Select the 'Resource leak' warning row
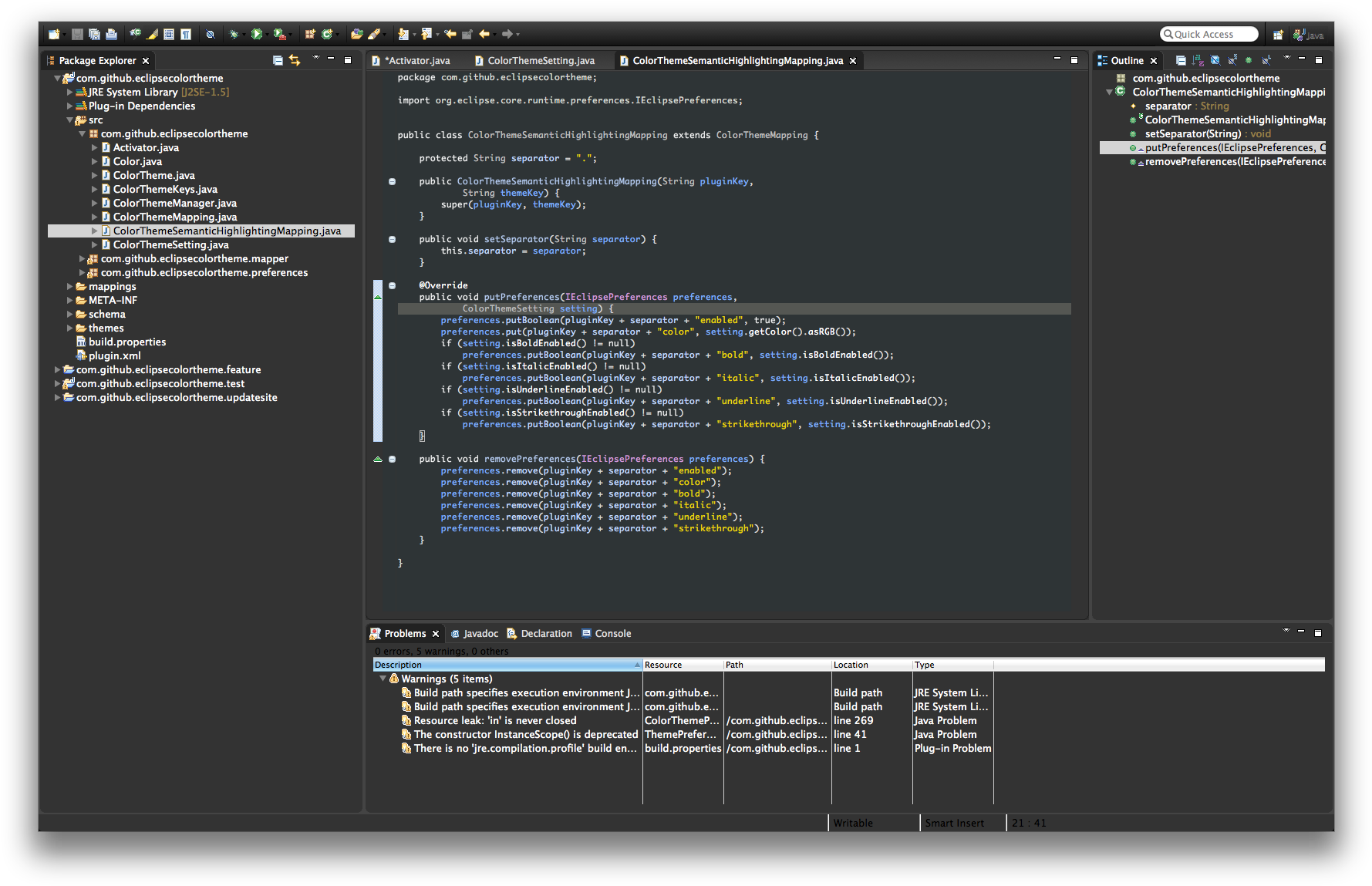Screen dimensions: 1372x886 tap(495, 721)
